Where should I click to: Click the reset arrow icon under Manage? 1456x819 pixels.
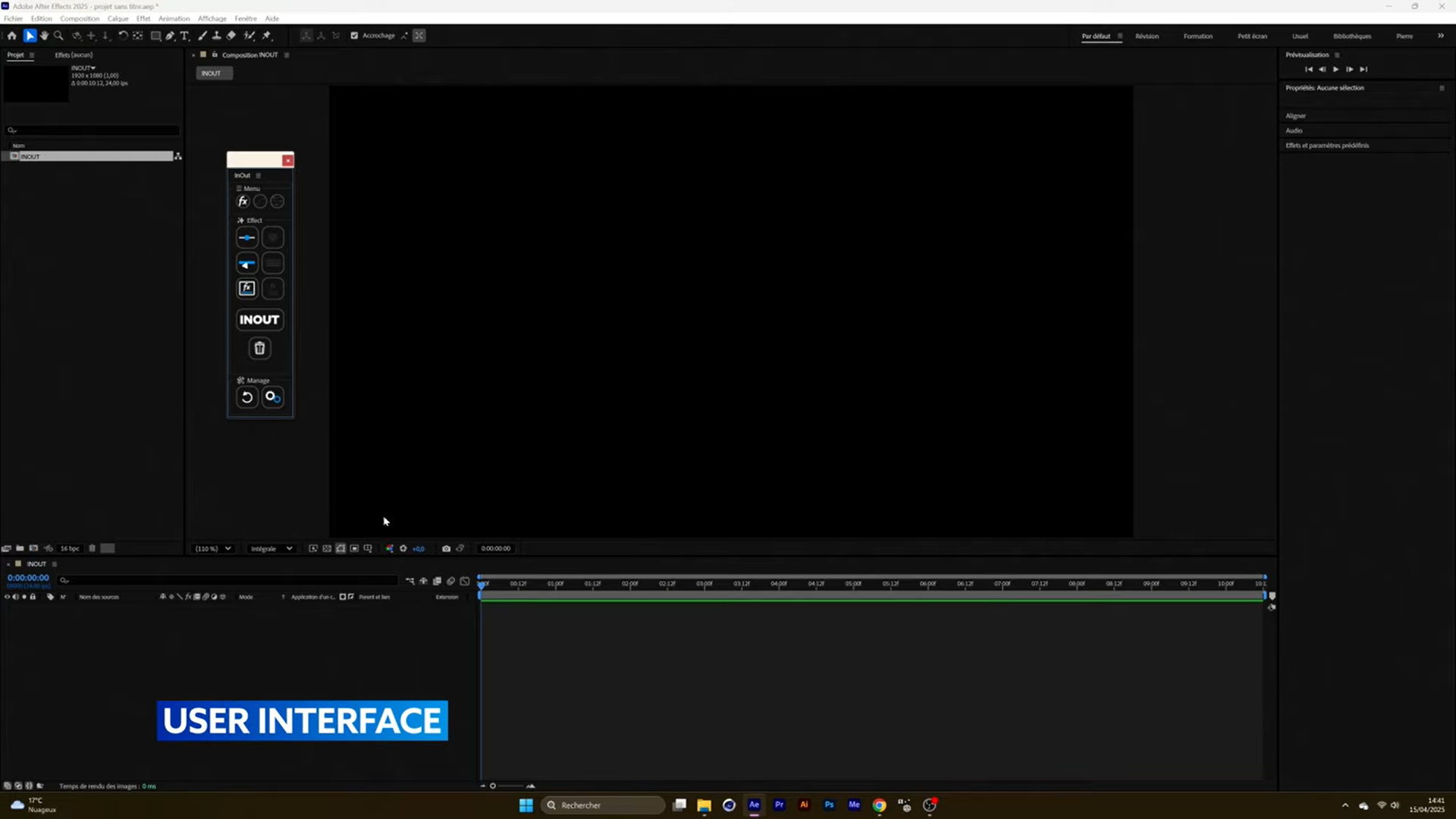(246, 397)
